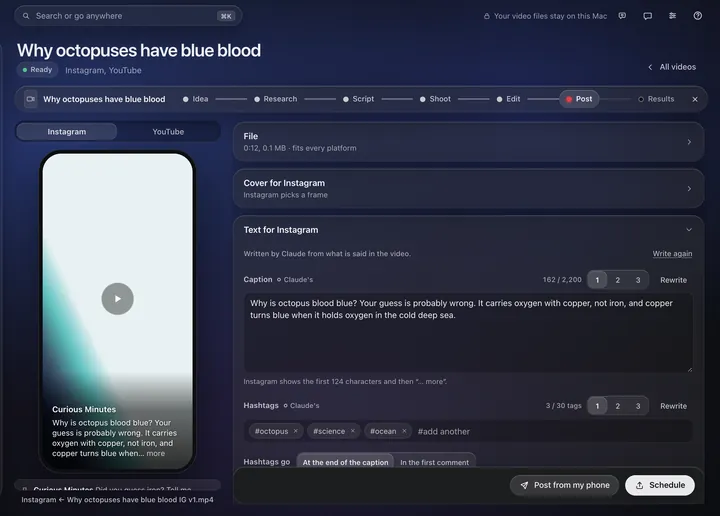Select hashtags version 2
Viewport: 720px width, 516px height.
[x=618, y=406]
